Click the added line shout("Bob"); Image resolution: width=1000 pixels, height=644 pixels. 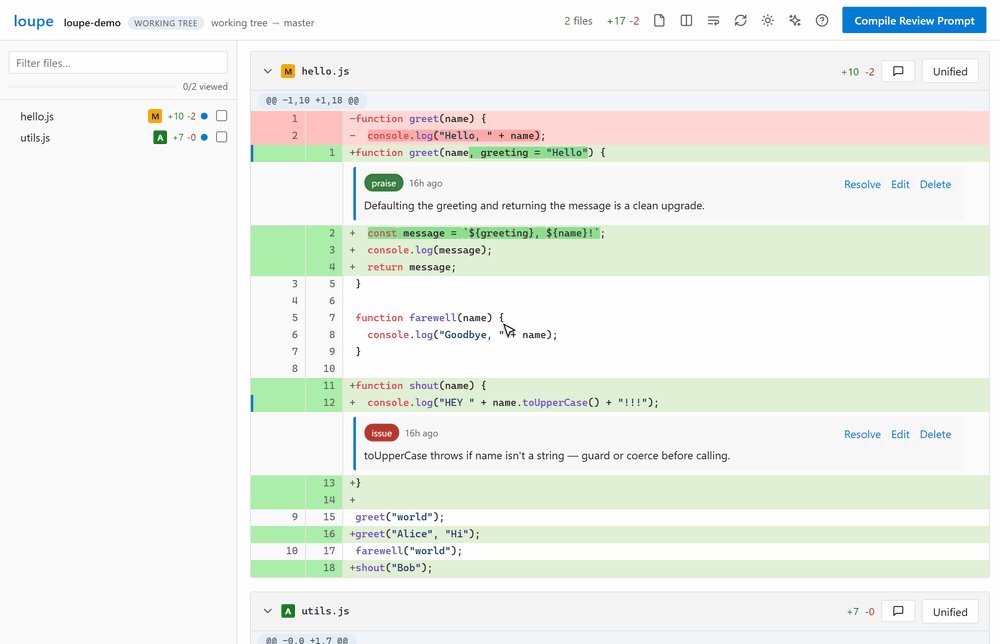620,567
